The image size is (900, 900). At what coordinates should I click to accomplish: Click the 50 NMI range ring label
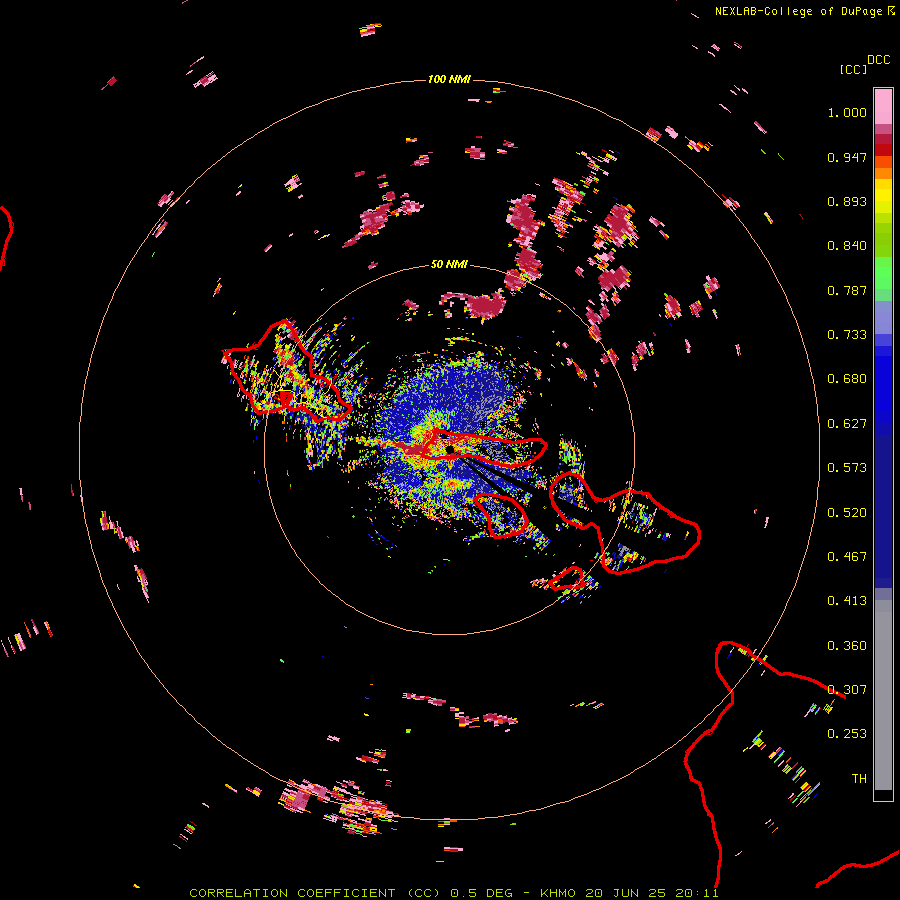(x=449, y=264)
